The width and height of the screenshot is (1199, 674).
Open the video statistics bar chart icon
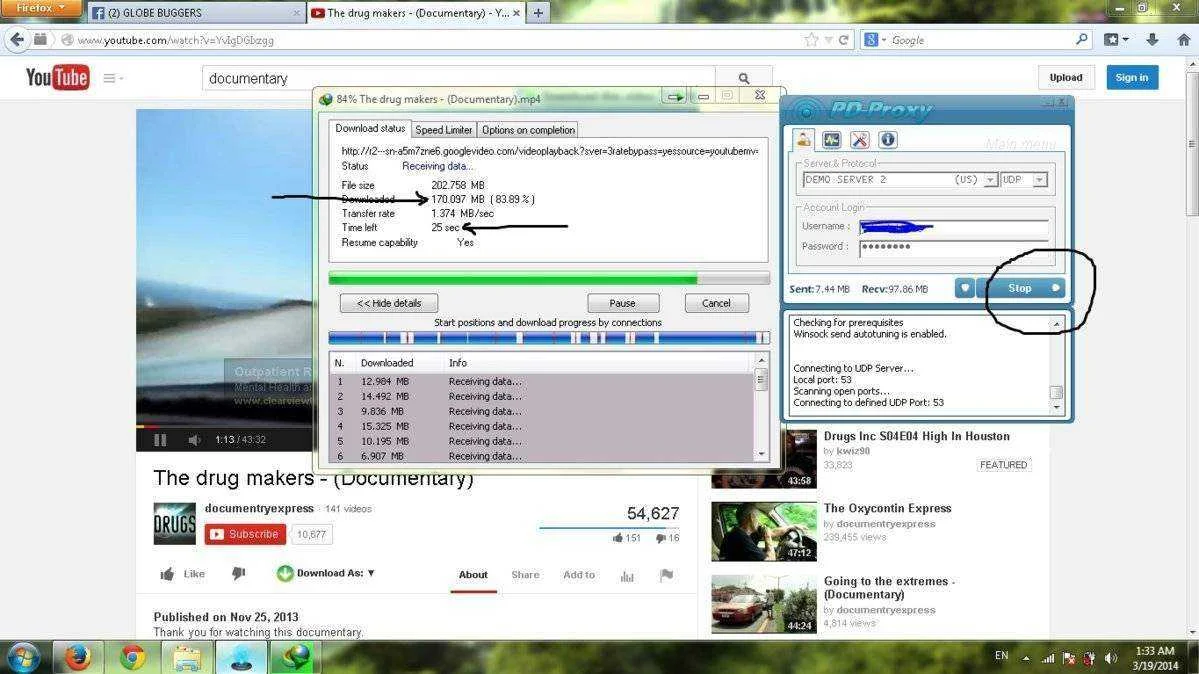(627, 576)
